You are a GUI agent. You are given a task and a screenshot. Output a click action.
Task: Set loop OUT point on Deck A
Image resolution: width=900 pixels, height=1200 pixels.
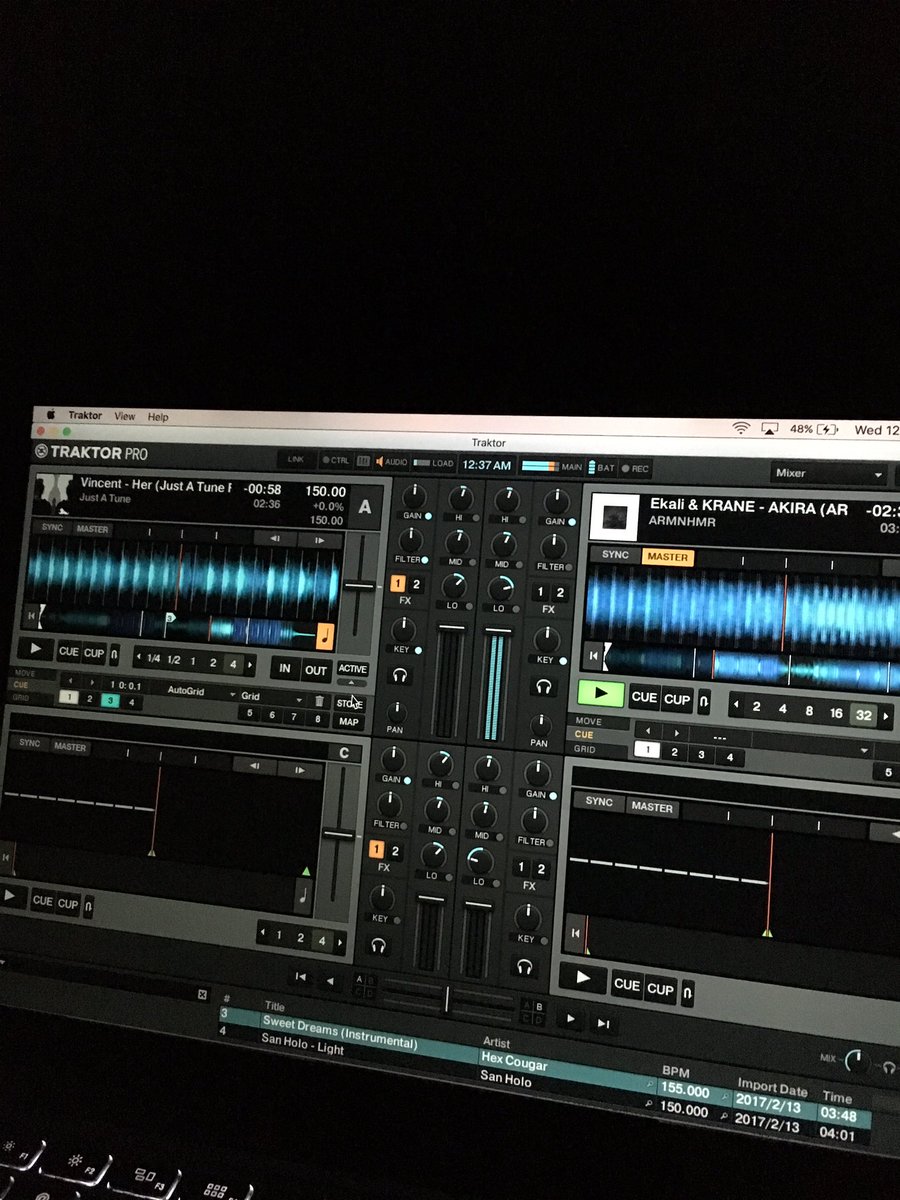316,670
